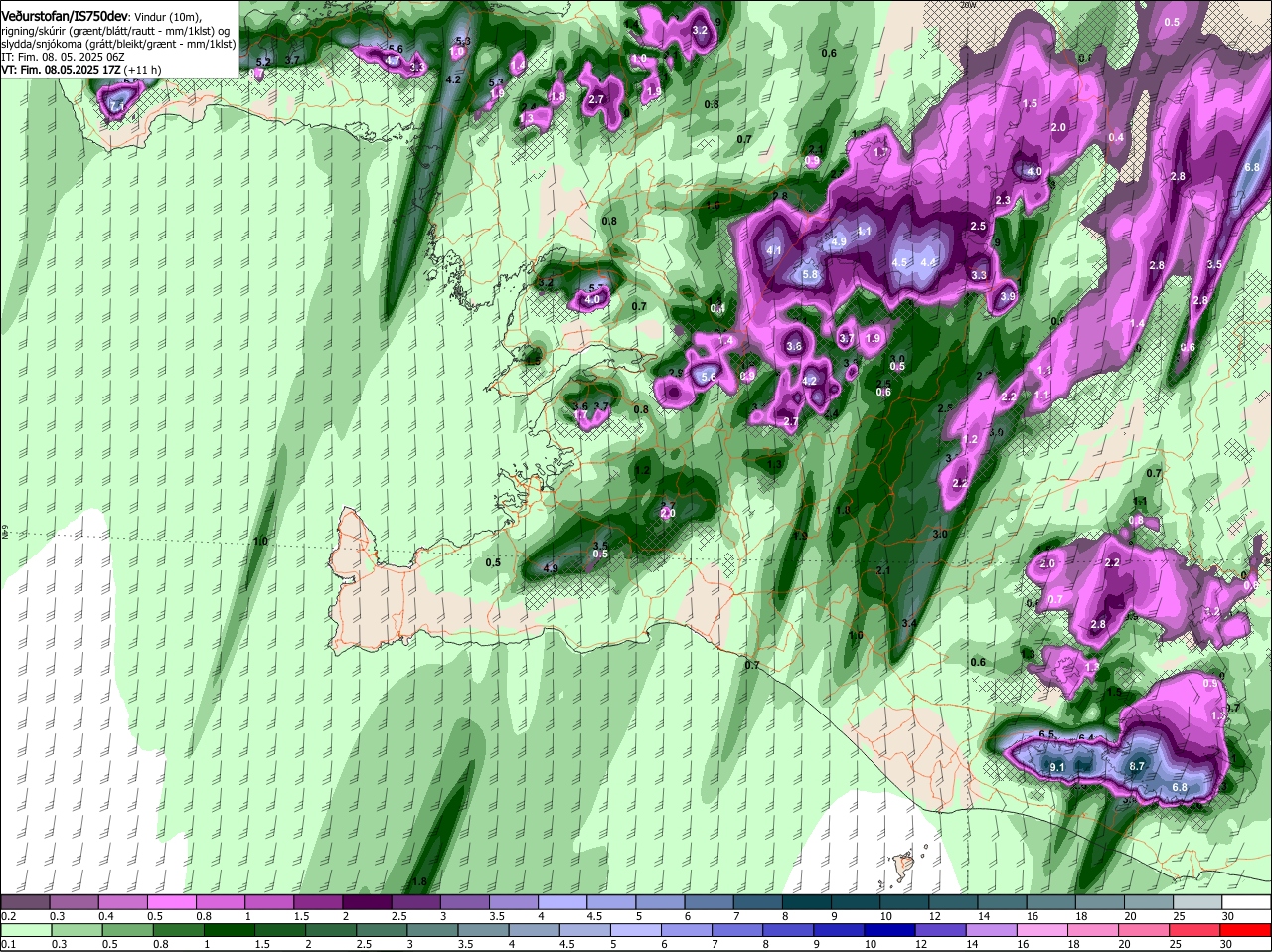
Task: Select the (+11 h) forecast offset label
Action: tap(142, 70)
